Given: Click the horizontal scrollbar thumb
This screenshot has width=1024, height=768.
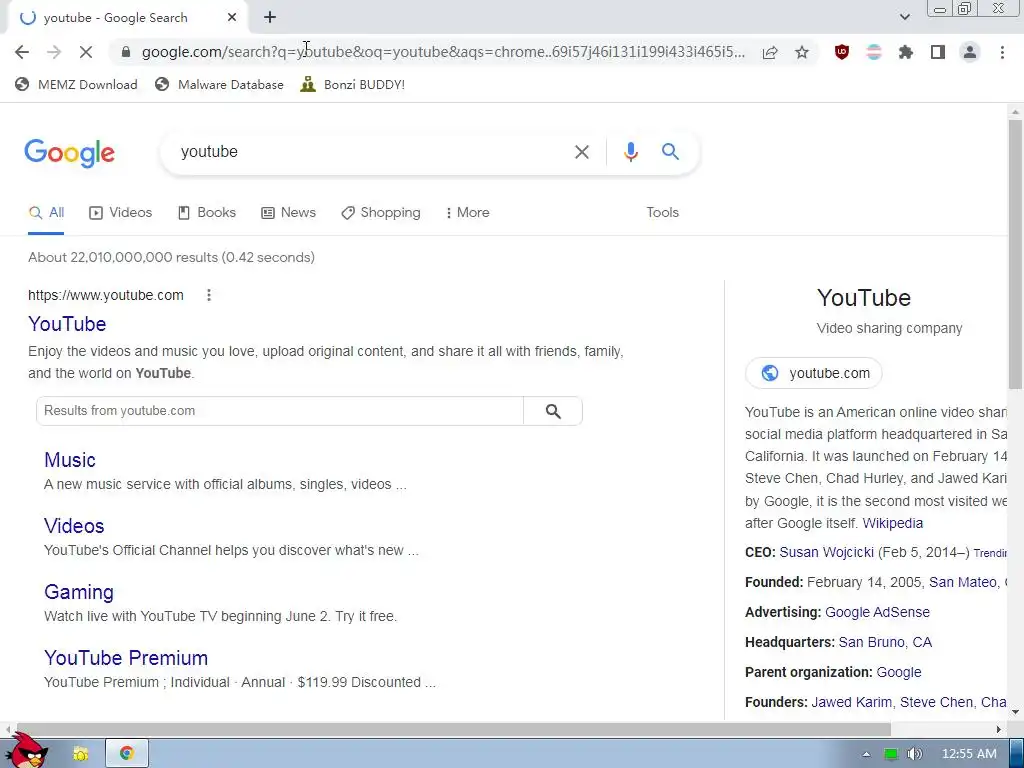Looking at the screenshot, I should 453,729.
